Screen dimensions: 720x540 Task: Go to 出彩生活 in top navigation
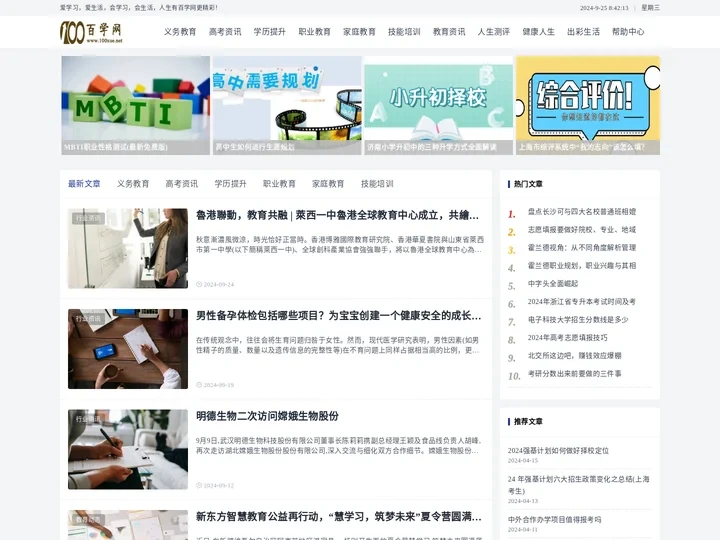[x=584, y=32]
